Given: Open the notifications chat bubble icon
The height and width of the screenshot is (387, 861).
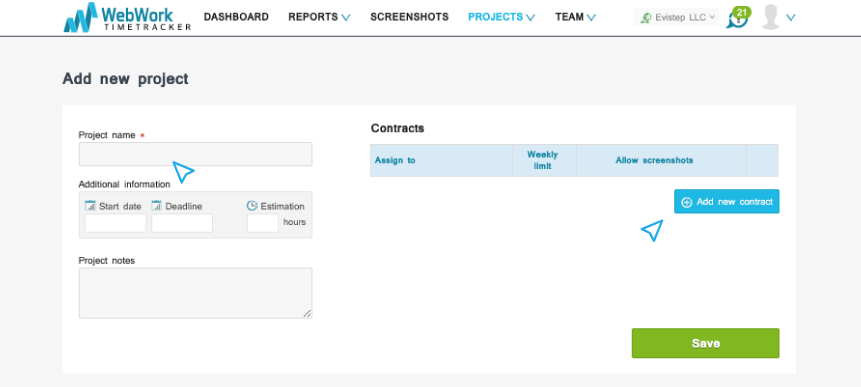Looking at the screenshot, I should (x=736, y=18).
